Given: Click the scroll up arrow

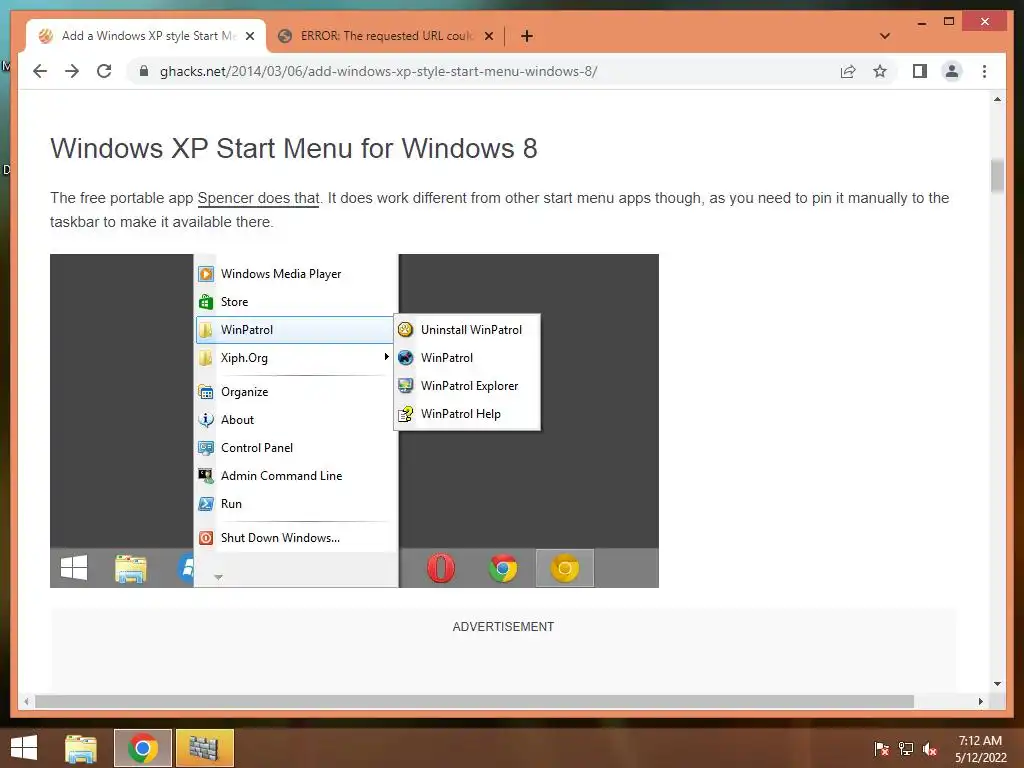Looking at the screenshot, I should 997,99.
